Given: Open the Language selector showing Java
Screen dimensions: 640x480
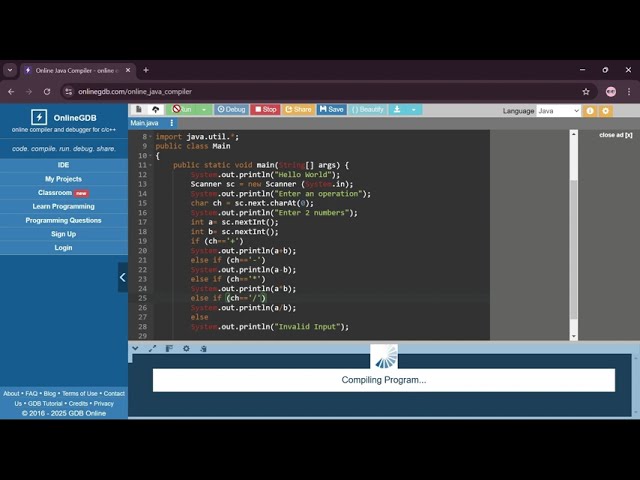Looking at the screenshot, I should coord(558,111).
